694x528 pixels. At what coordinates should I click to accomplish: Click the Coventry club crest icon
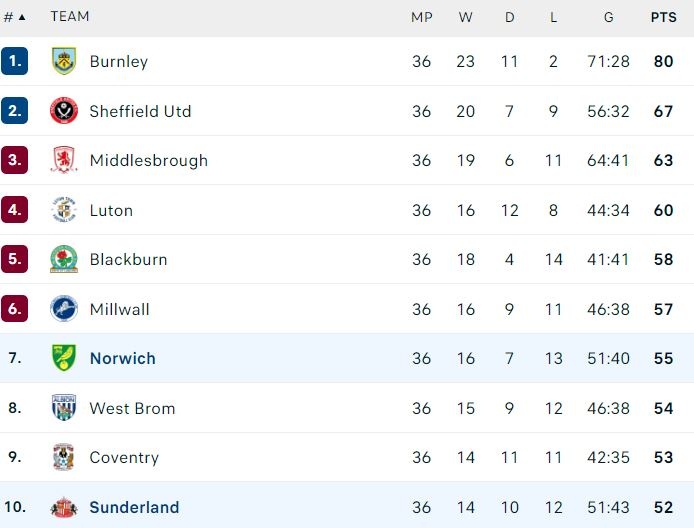[x=64, y=457]
